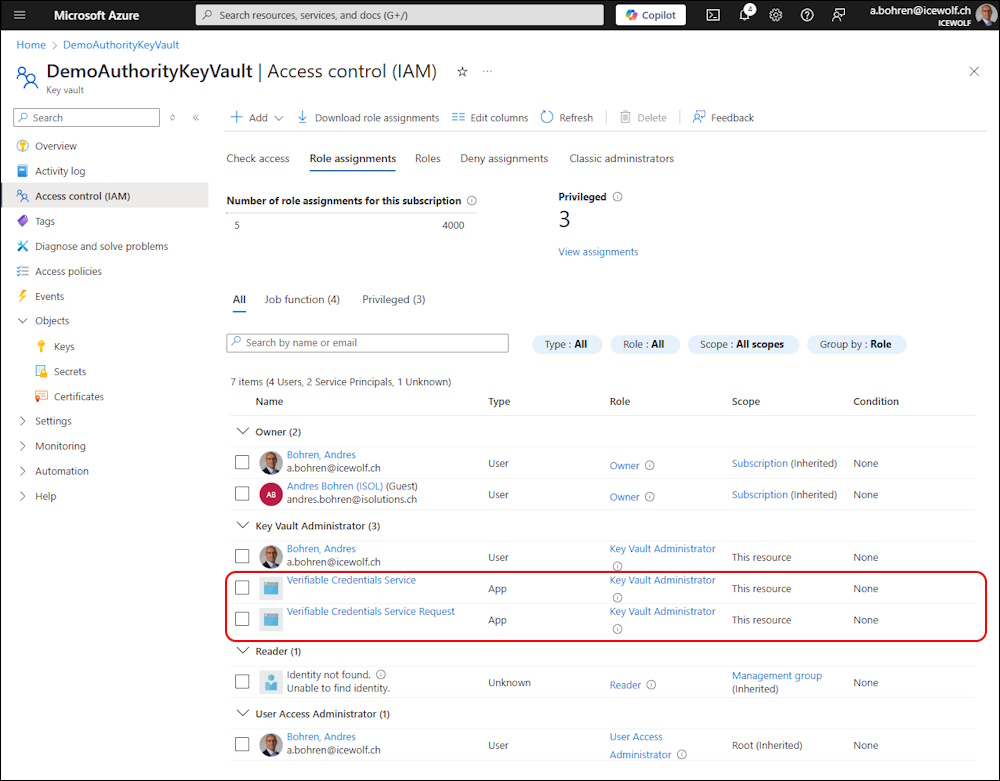Click the Keys icon under Objects

tap(41, 346)
